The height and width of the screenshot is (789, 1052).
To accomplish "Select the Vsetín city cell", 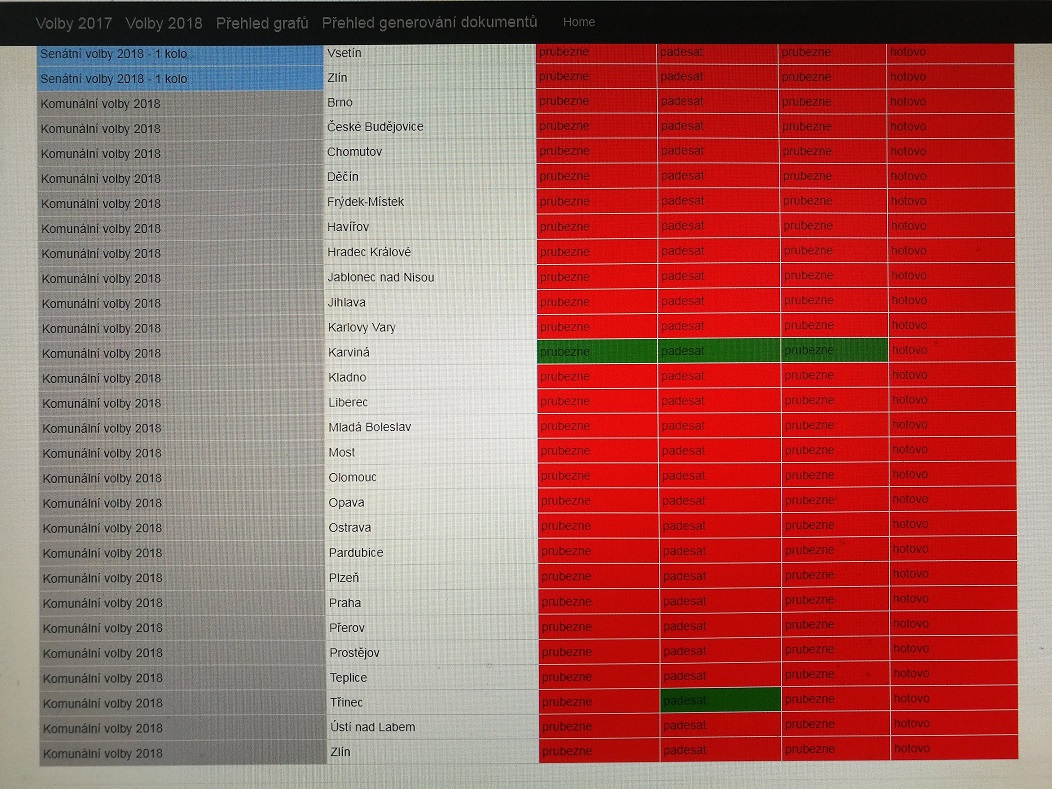I will pos(429,53).
